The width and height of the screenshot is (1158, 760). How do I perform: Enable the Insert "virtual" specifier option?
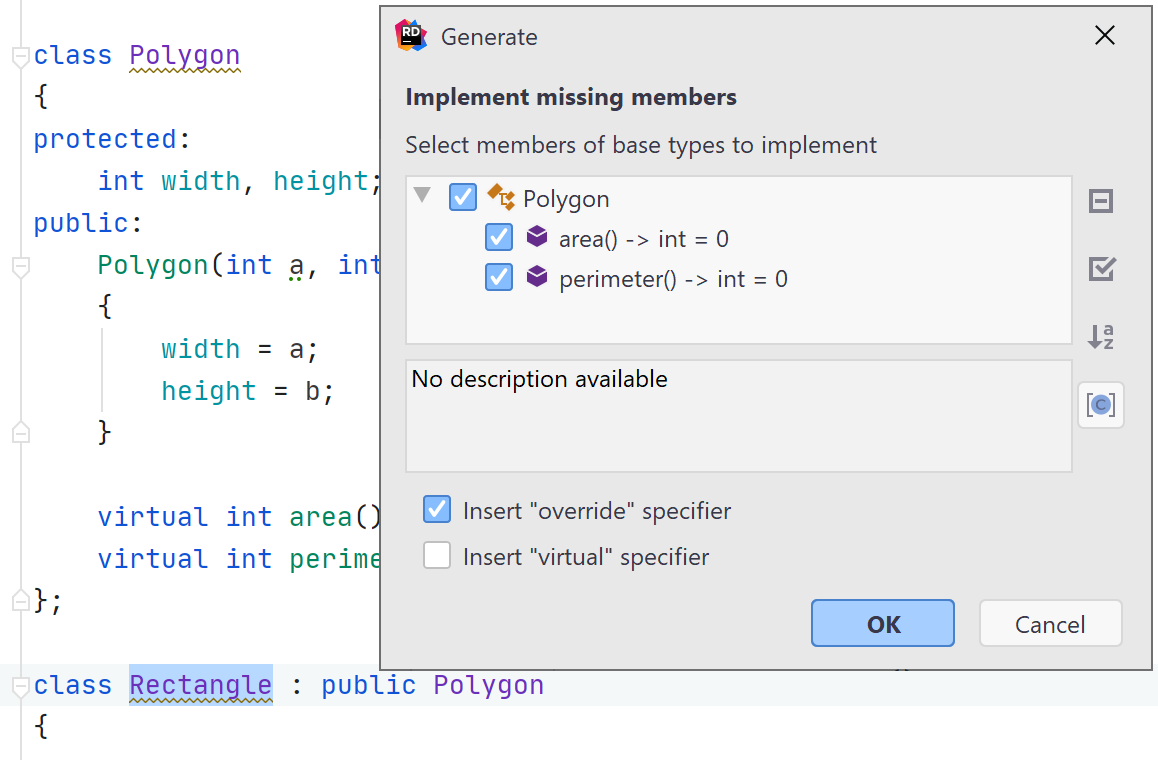tap(437, 555)
